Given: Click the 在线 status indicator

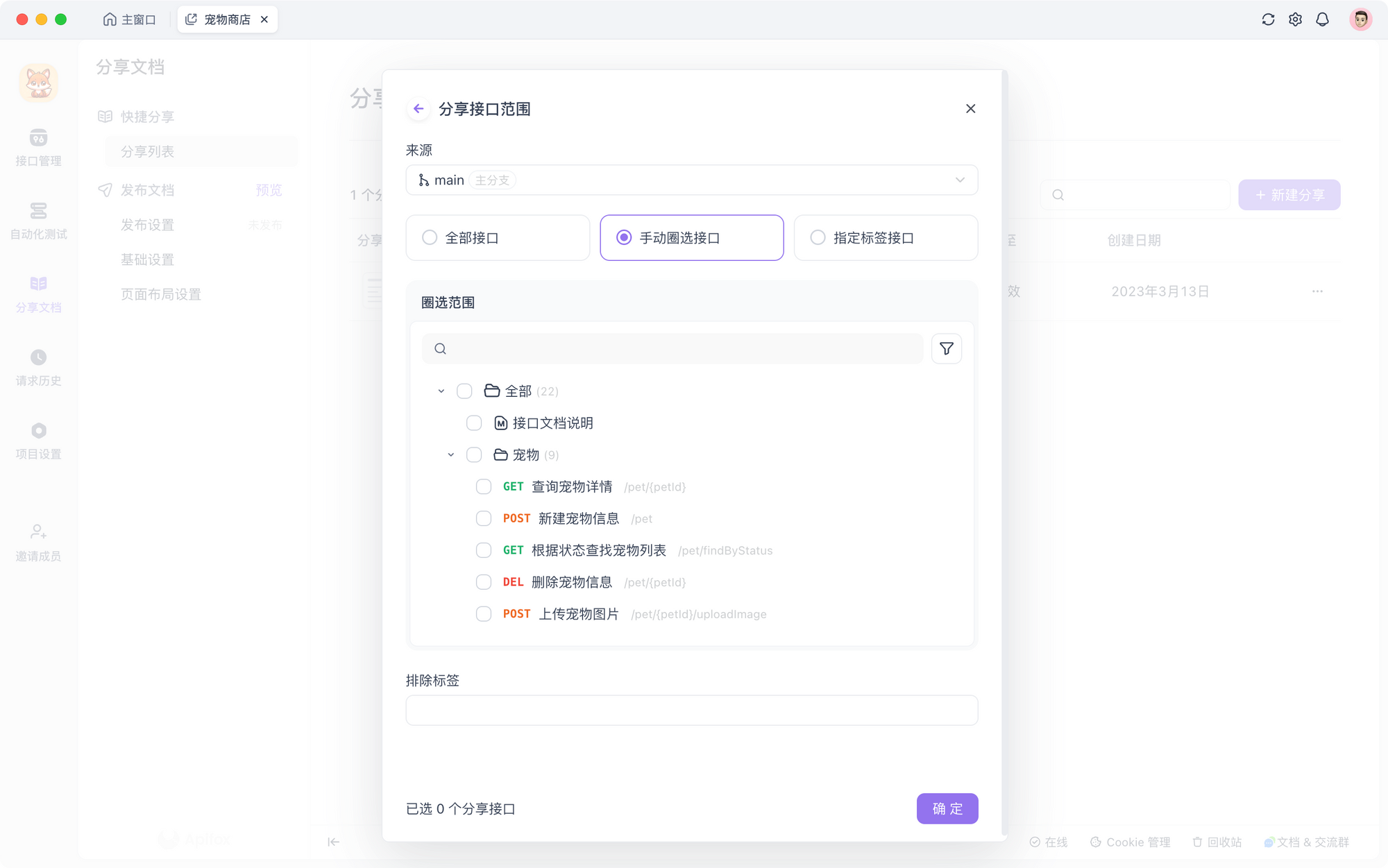Looking at the screenshot, I should [x=1049, y=842].
